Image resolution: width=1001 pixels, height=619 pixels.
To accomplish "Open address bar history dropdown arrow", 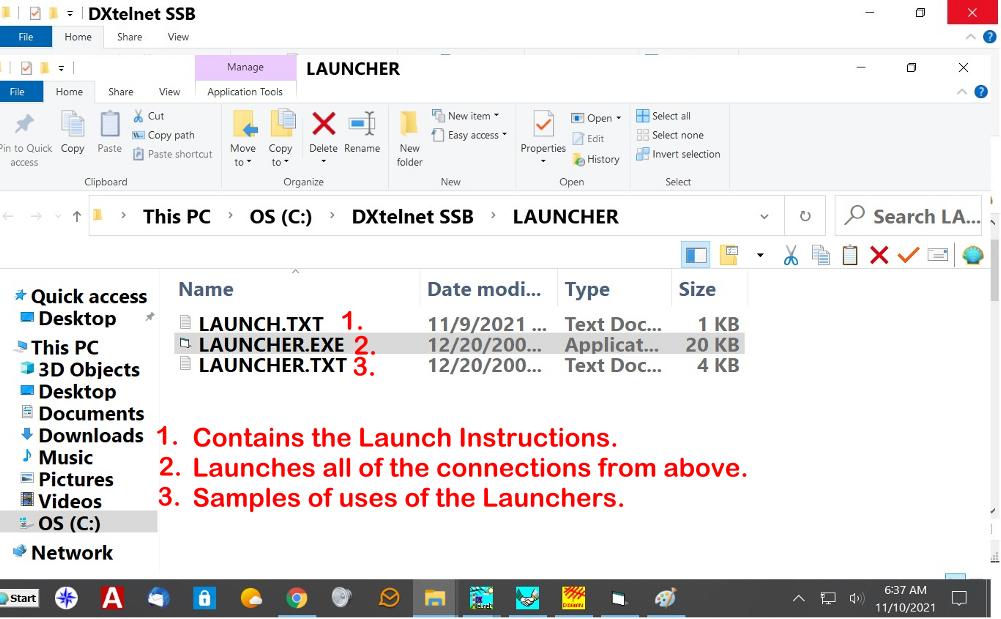I will point(764,217).
